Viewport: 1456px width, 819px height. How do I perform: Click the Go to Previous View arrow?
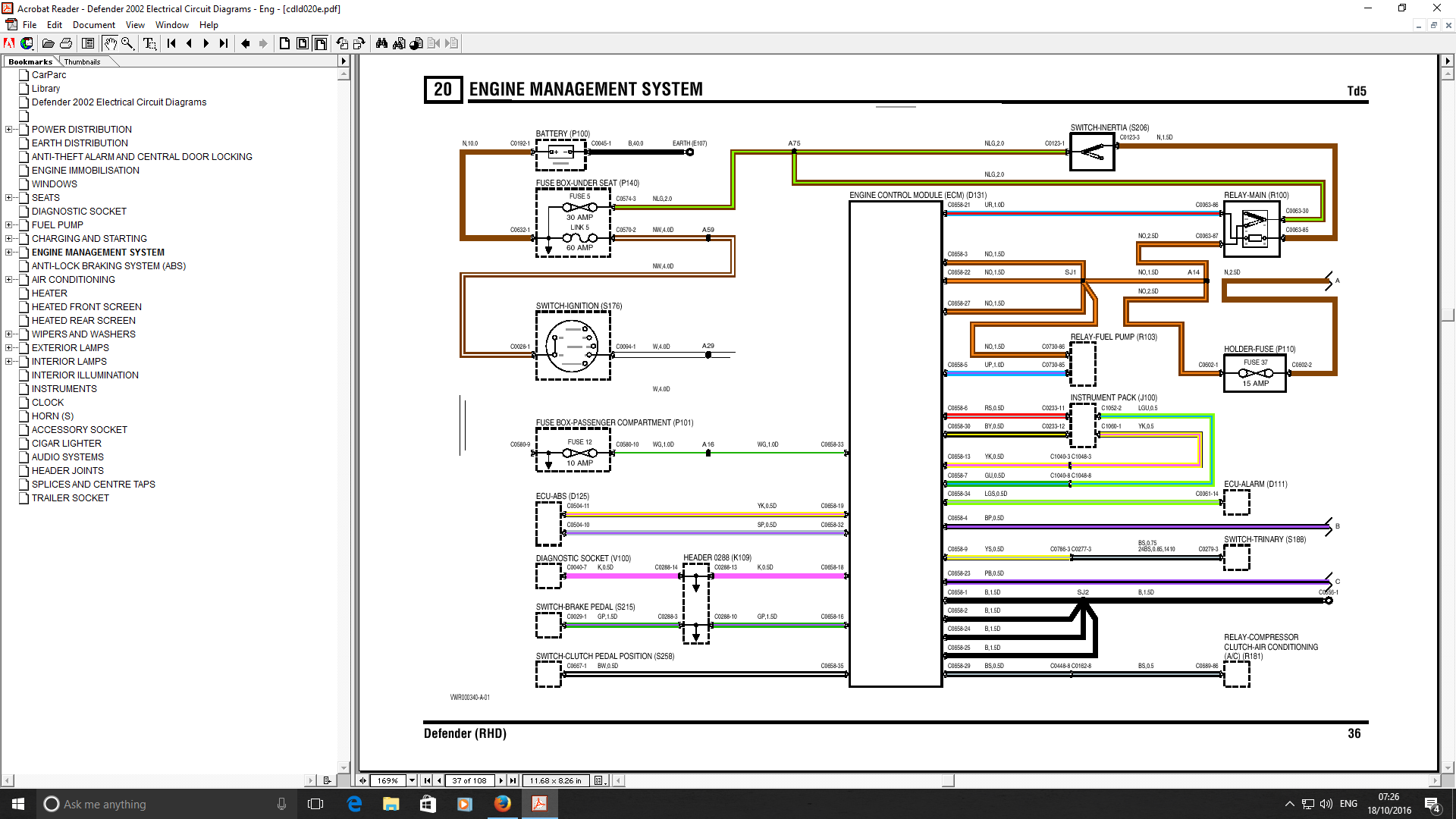[x=246, y=43]
